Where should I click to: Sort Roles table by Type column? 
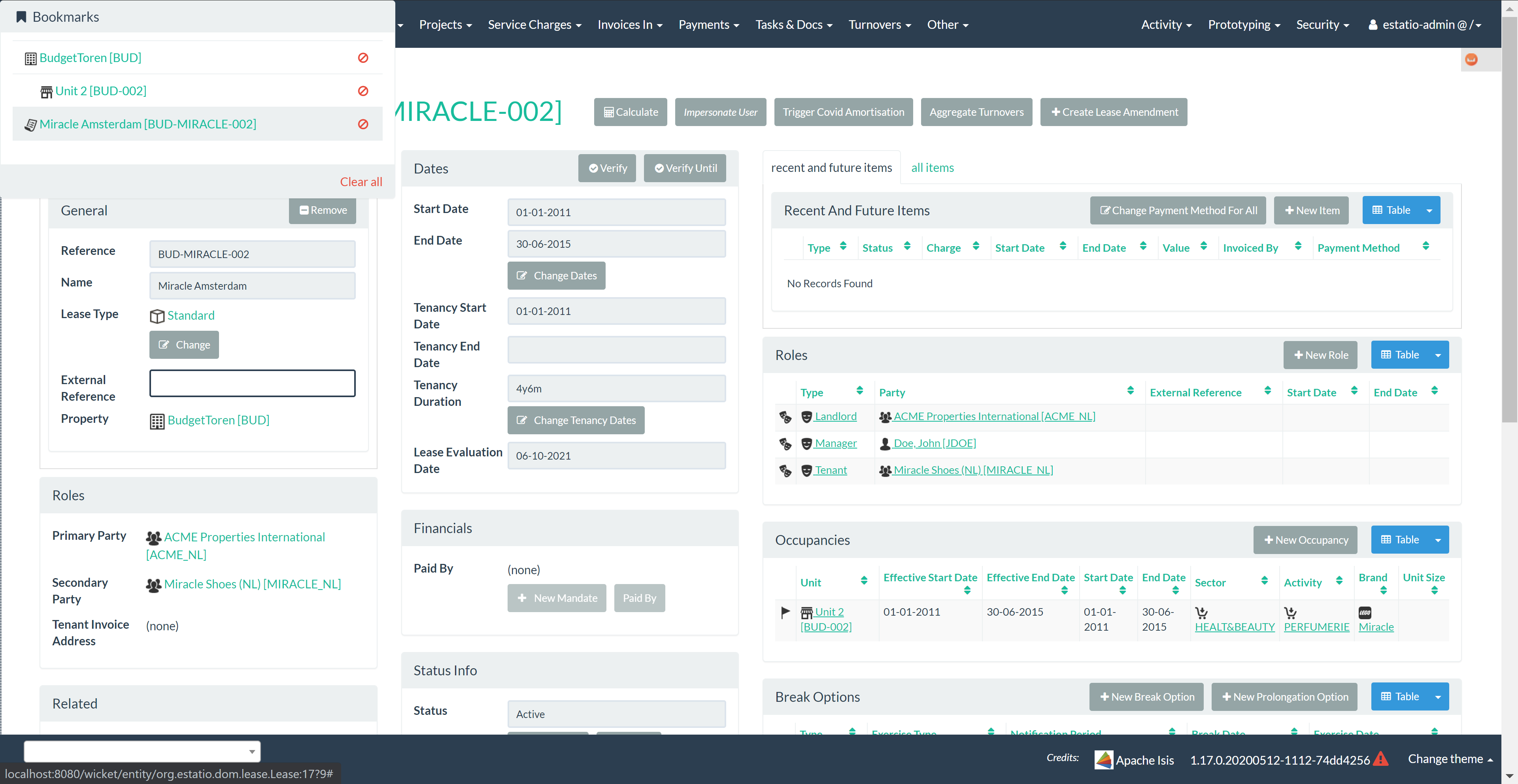859,391
